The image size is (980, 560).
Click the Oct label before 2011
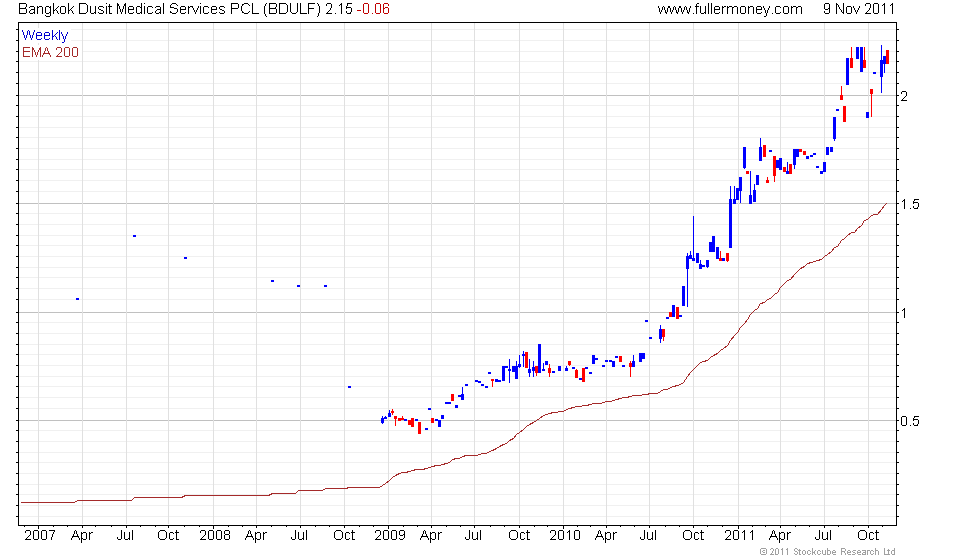[693, 535]
